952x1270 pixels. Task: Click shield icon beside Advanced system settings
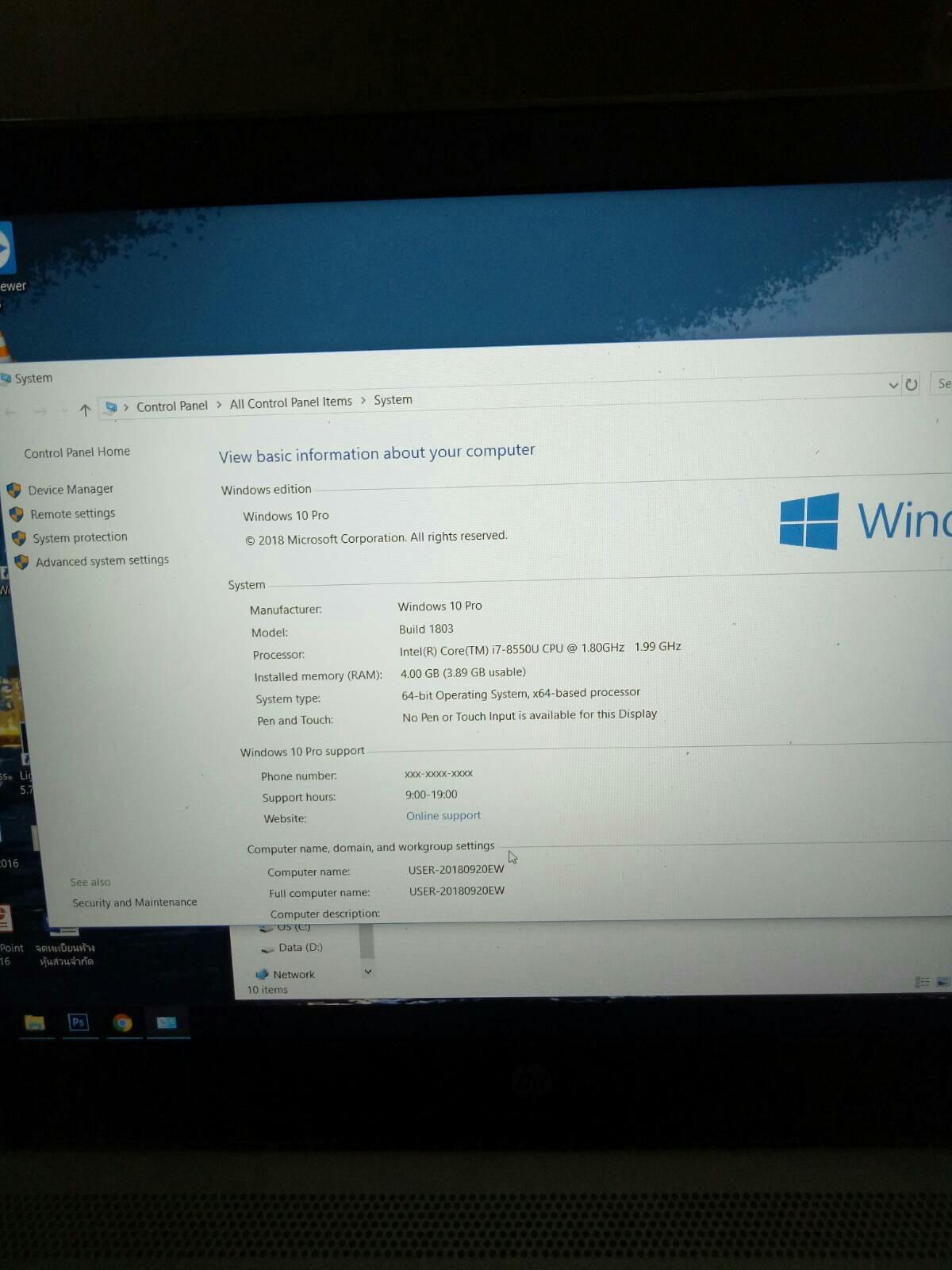pyautogui.click(x=21, y=562)
